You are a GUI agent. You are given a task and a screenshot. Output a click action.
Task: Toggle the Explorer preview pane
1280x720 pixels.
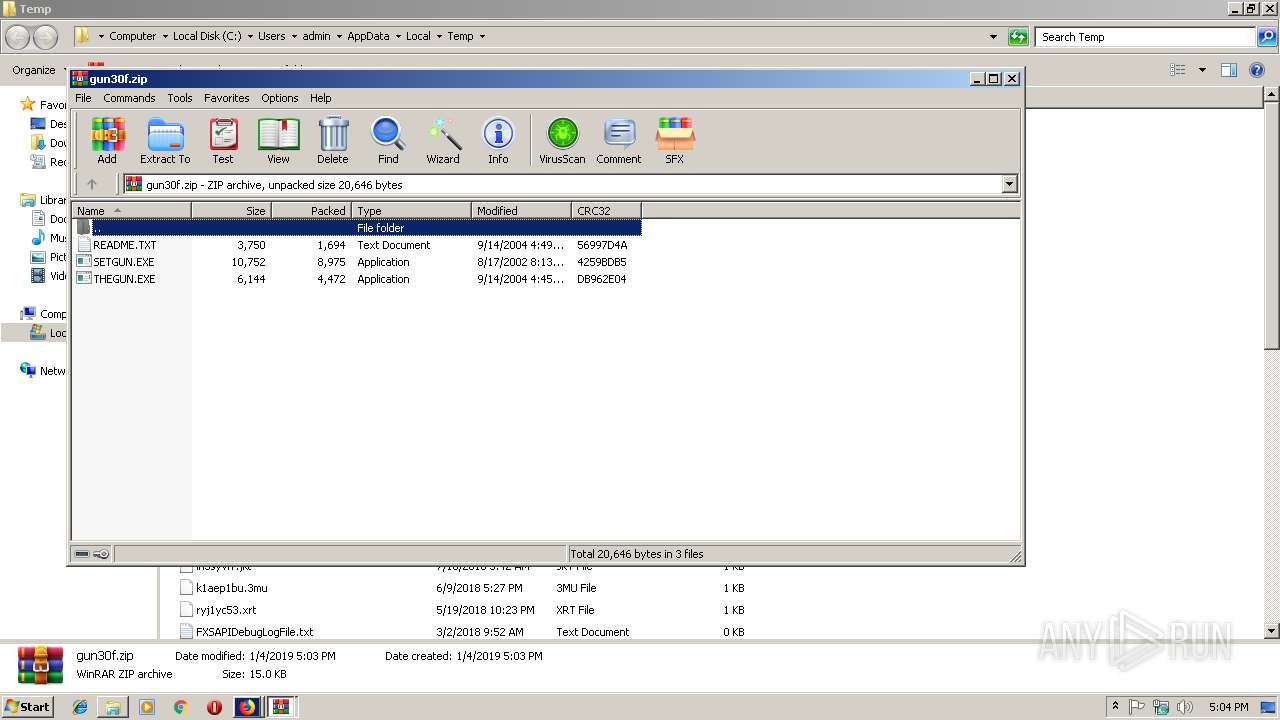(1229, 70)
